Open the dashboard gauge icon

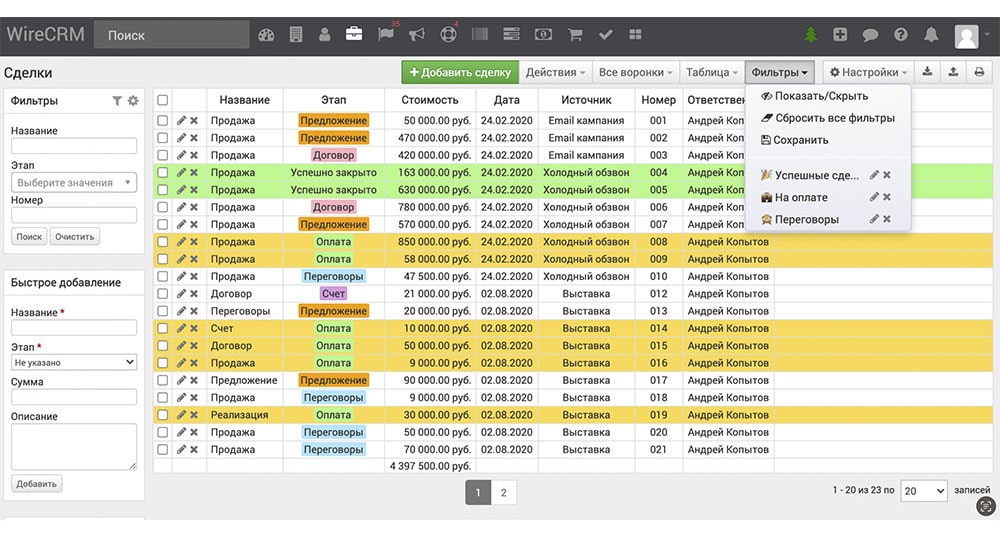265,34
